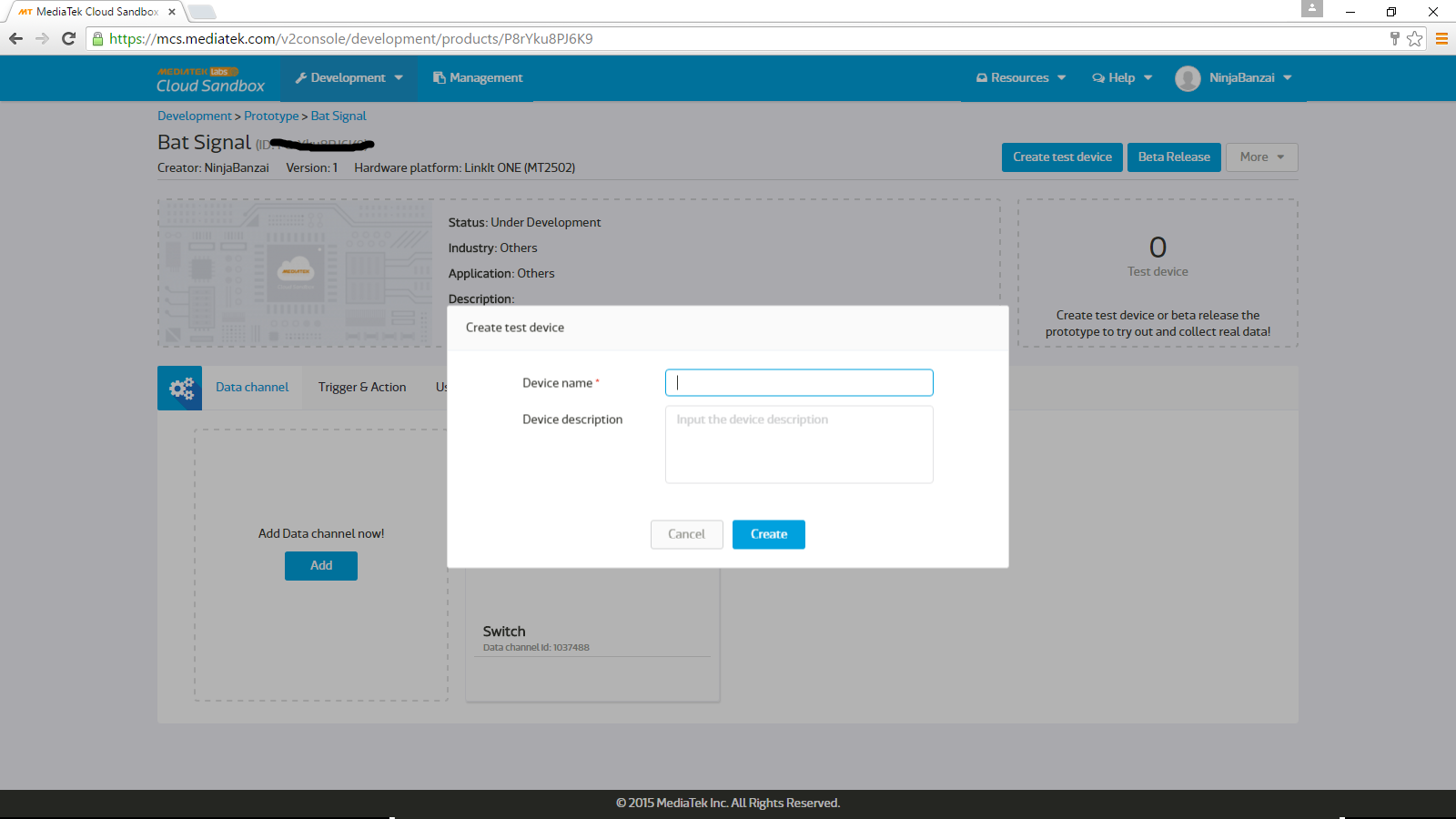This screenshot has height=819, width=1456.
Task: Click the key password icon in address bar
Action: pyautogui.click(x=1394, y=38)
